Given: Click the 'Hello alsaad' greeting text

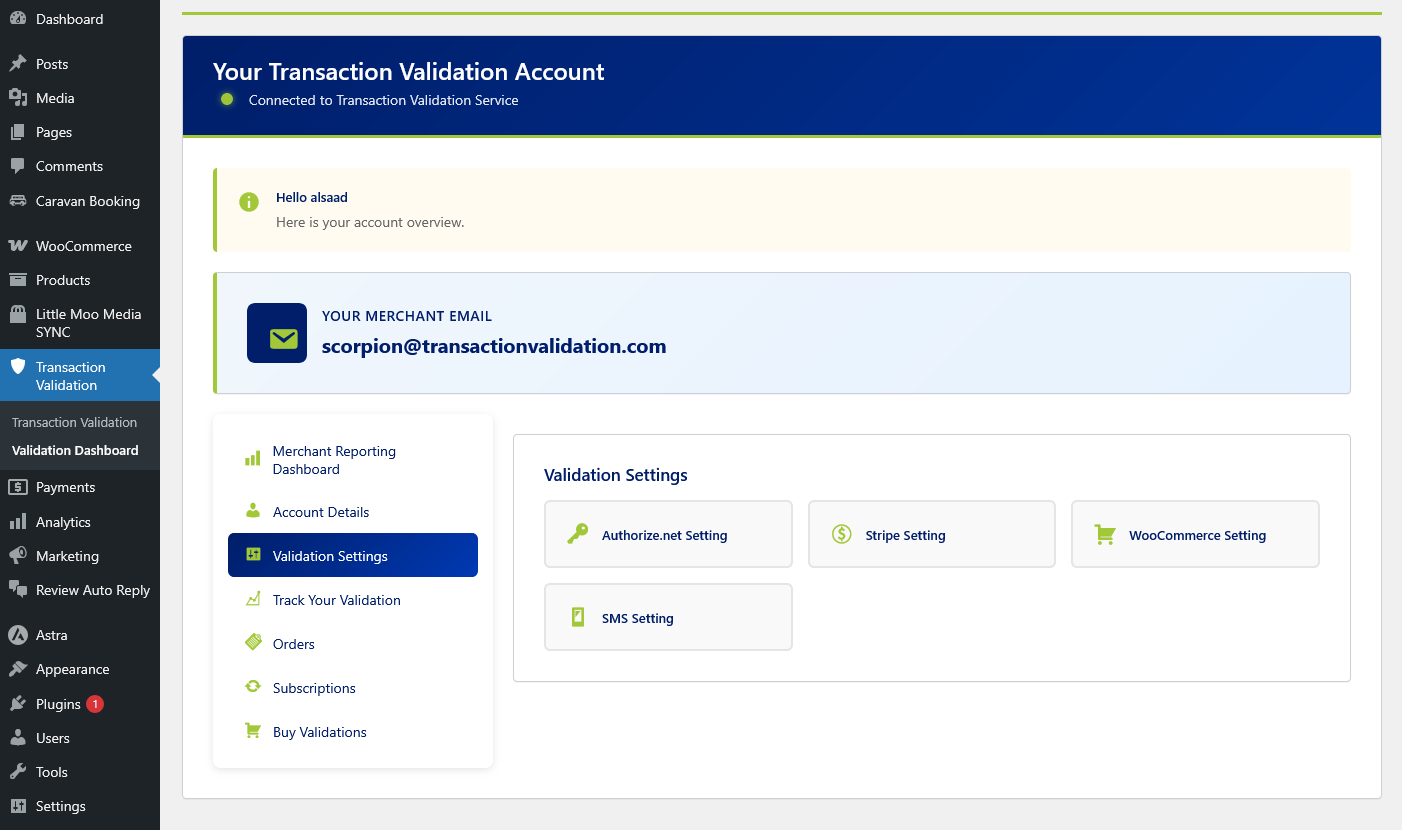Looking at the screenshot, I should coord(312,198).
